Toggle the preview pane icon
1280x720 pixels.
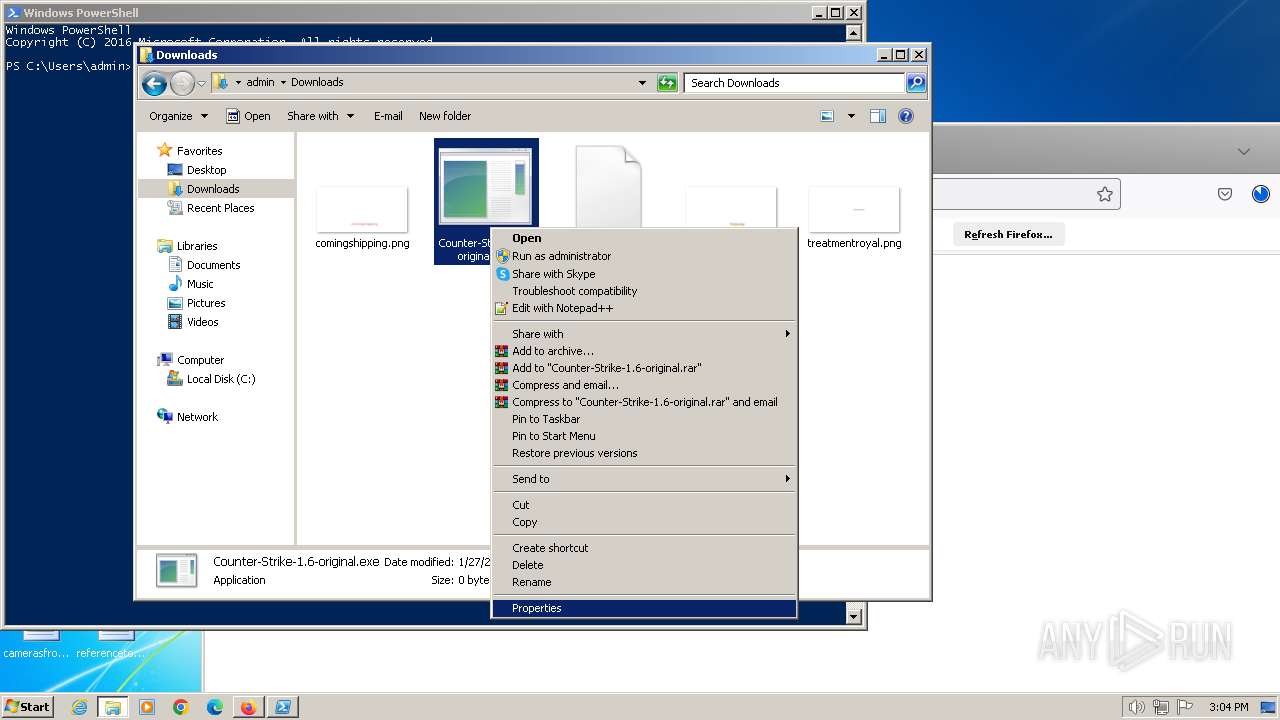pos(878,116)
